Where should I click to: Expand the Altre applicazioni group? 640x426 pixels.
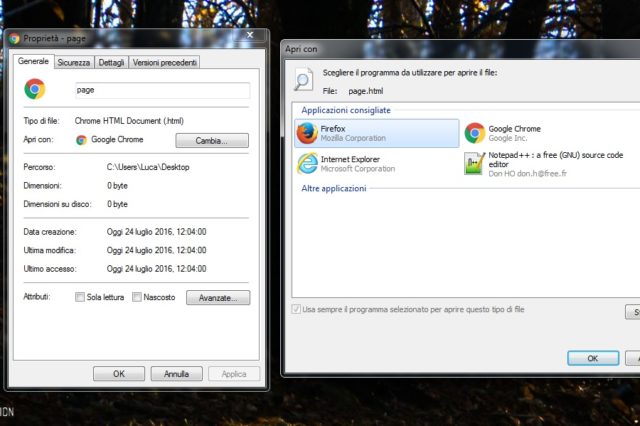(334, 188)
